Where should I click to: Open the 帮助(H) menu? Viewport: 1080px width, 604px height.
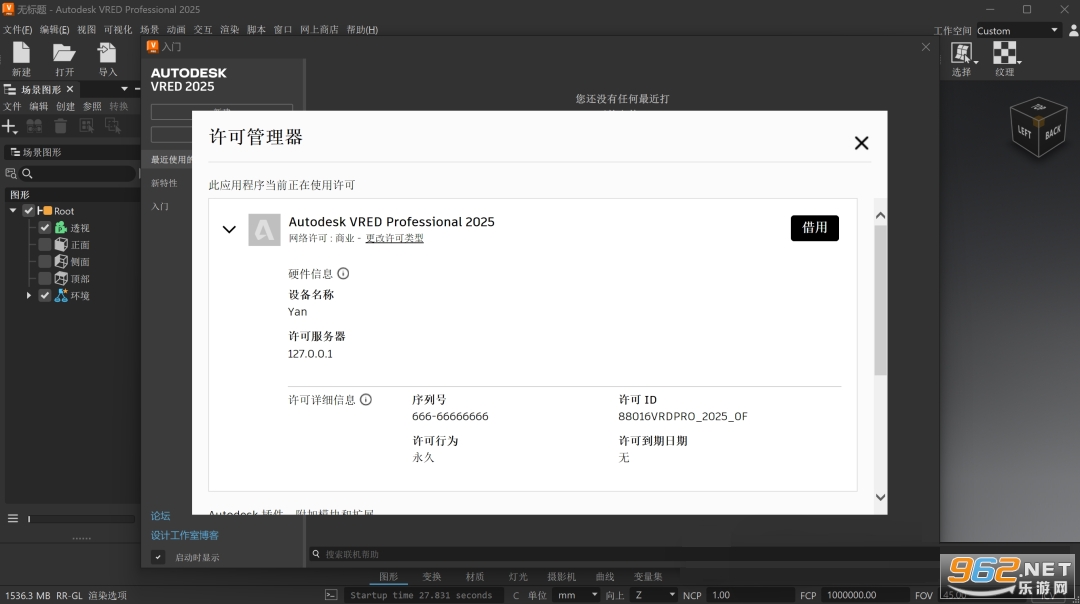pos(362,30)
